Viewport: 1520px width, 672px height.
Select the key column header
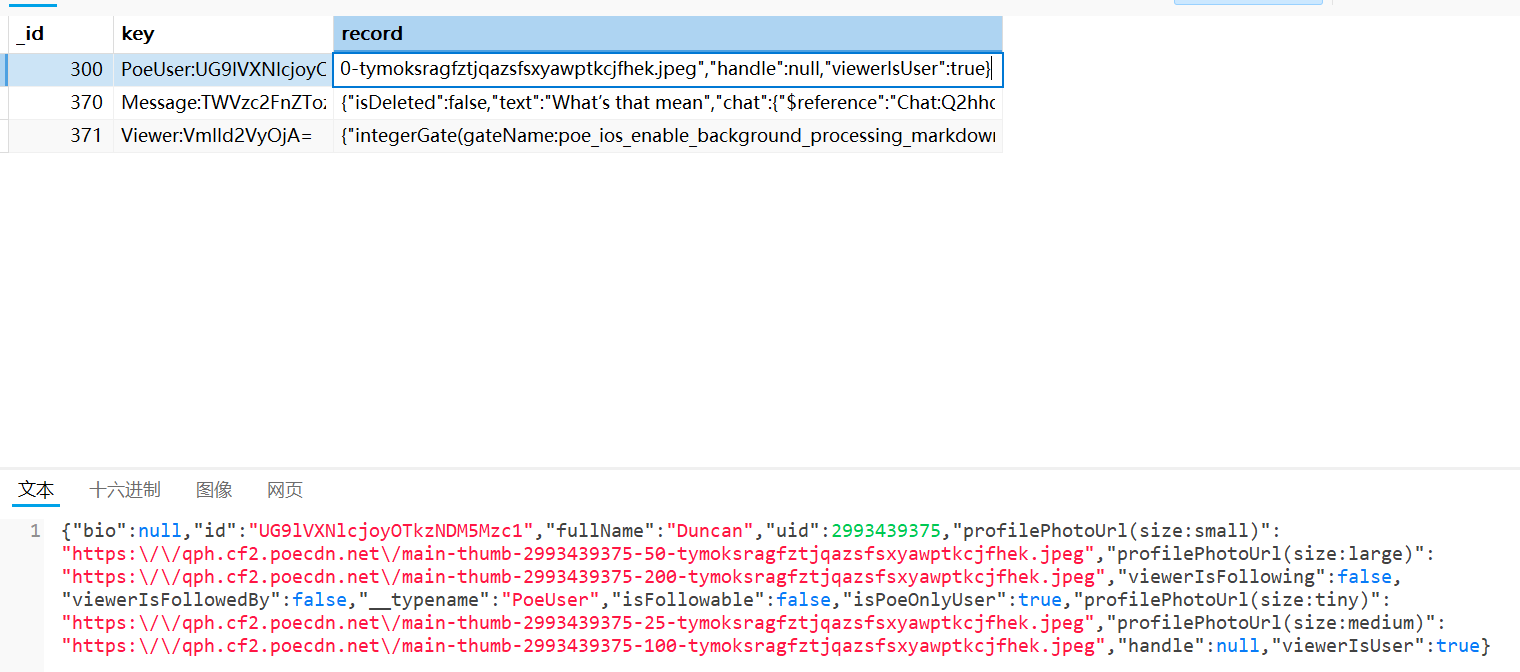coord(223,33)
